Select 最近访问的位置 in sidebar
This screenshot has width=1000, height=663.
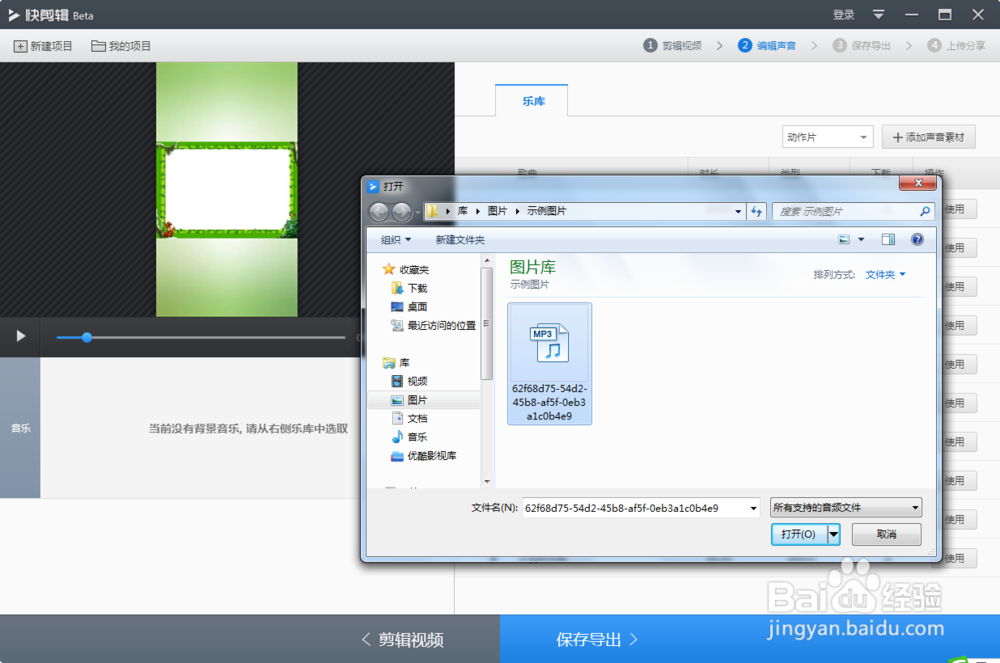point(434,325)
